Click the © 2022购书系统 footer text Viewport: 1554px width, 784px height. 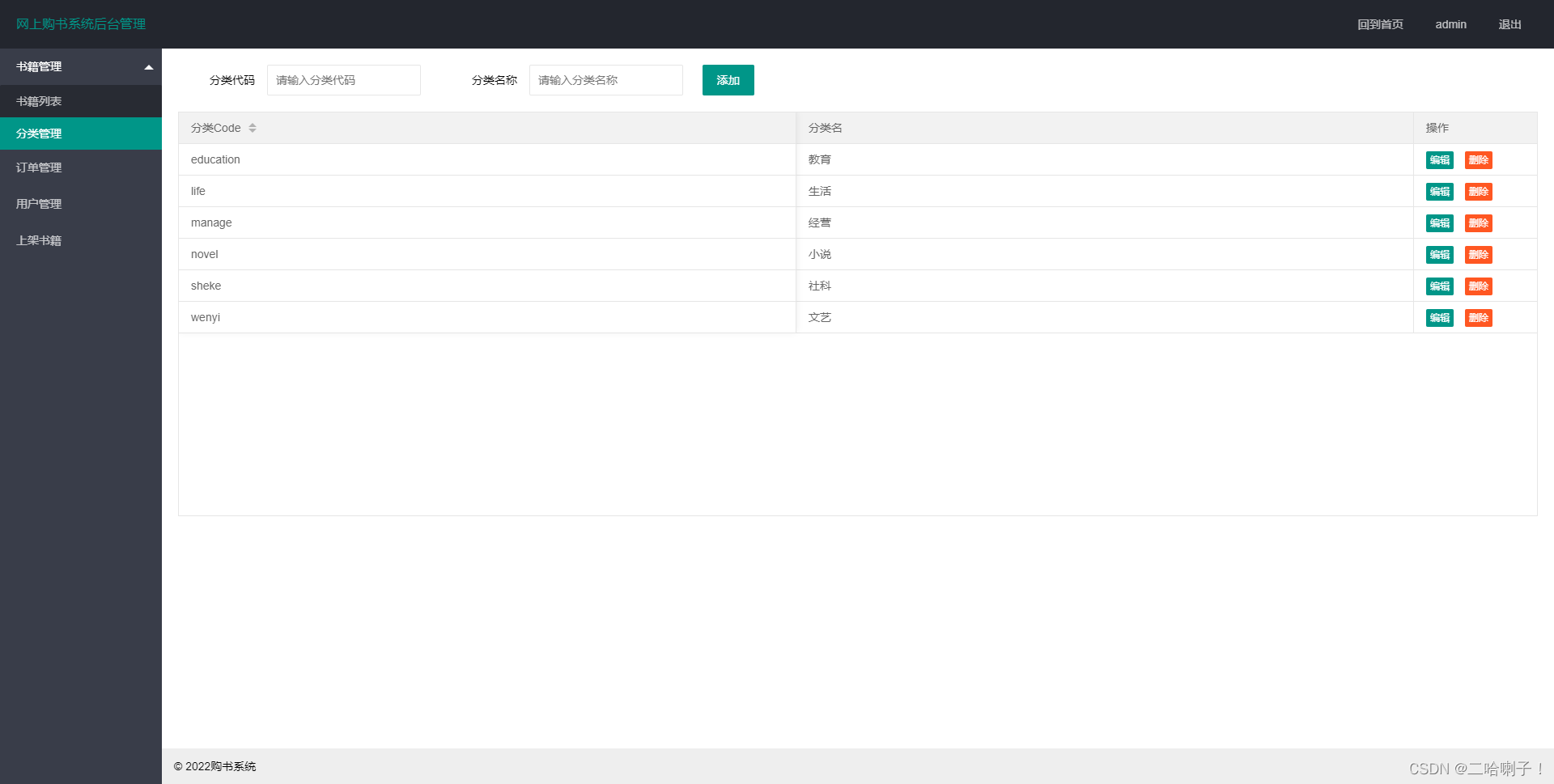point(214,766)
